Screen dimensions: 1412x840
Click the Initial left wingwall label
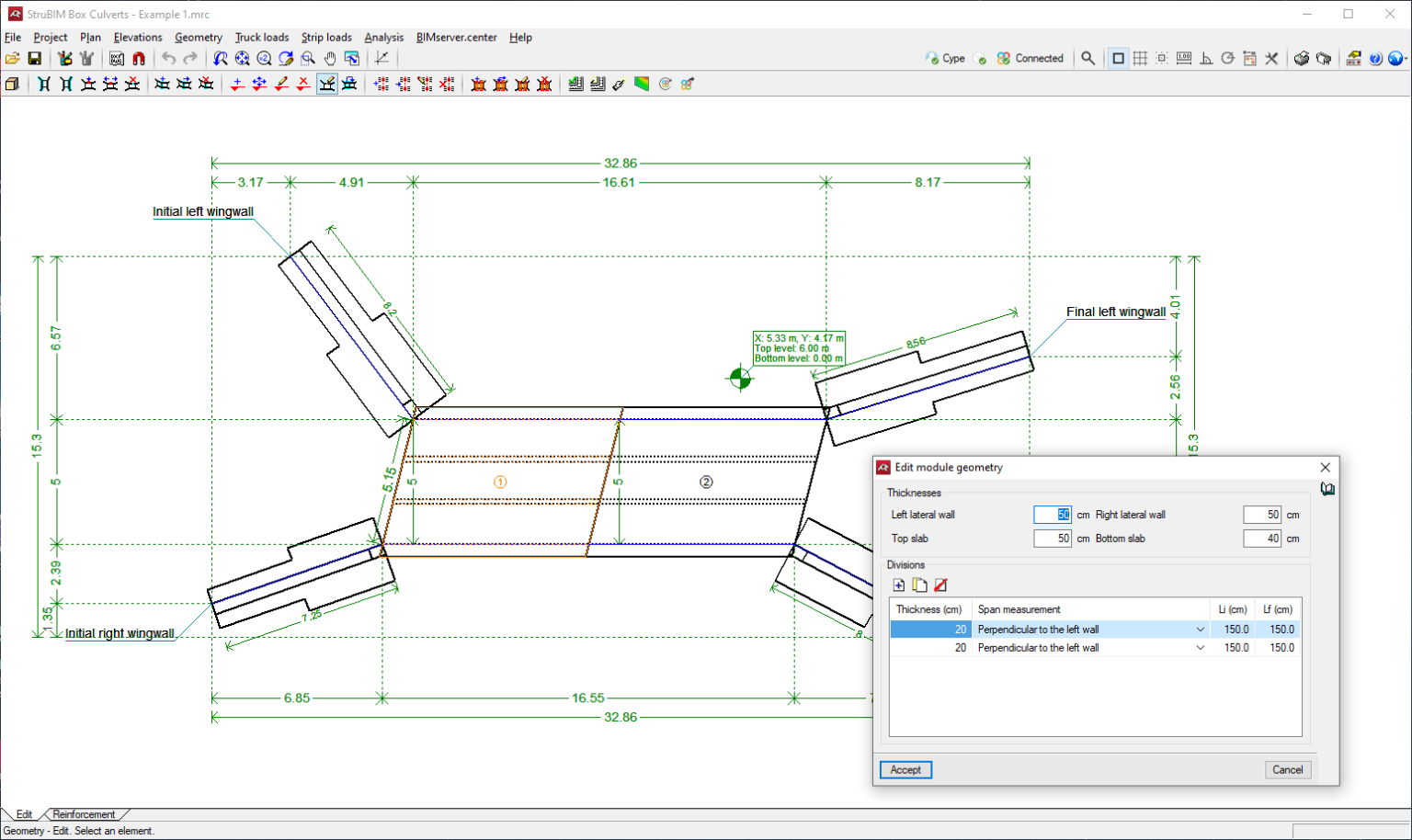coord(203,211)
